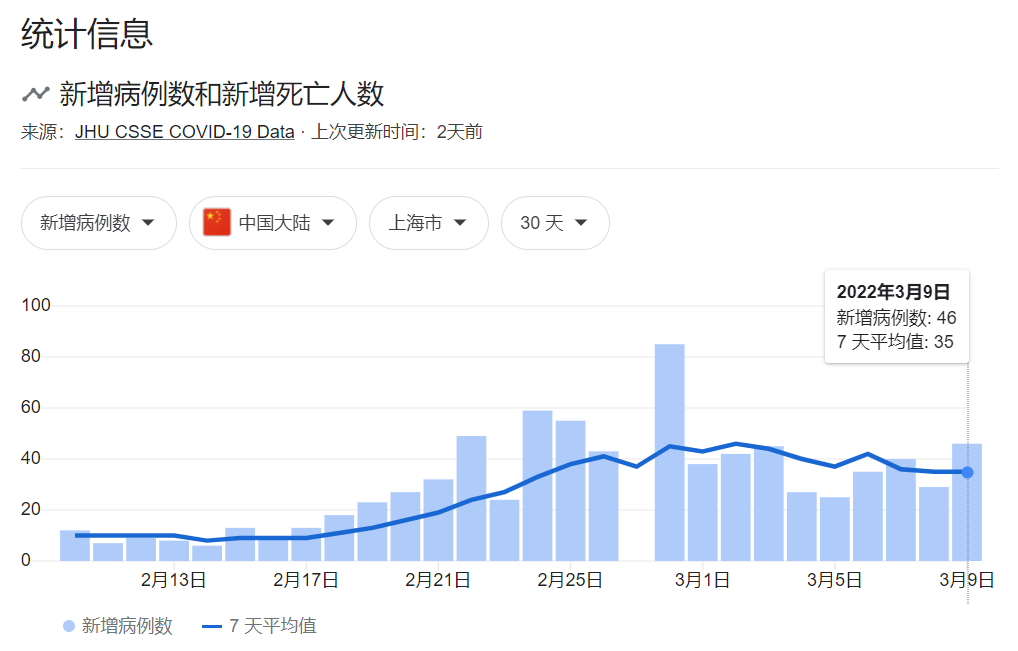Click the 80 y-axis label
Viewport: 1018px width, 651px height.
pyautogui.click(x=31, y=356)
